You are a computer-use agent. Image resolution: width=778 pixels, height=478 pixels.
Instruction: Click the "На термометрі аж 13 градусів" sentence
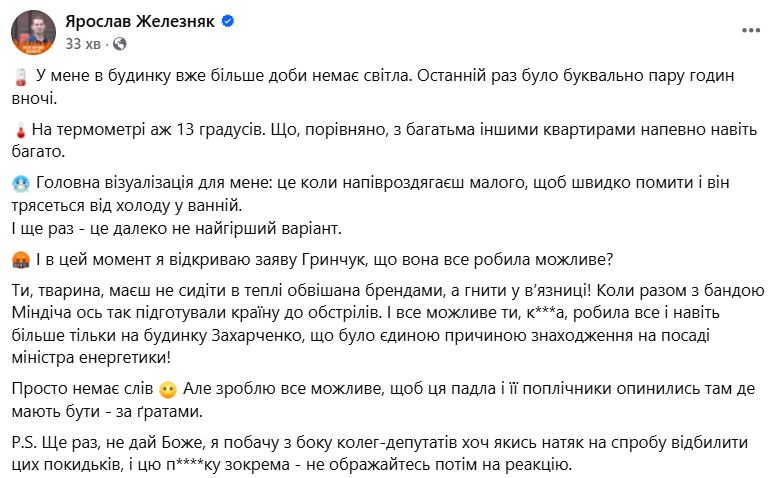pyautogui.click(x=160, y=131)
